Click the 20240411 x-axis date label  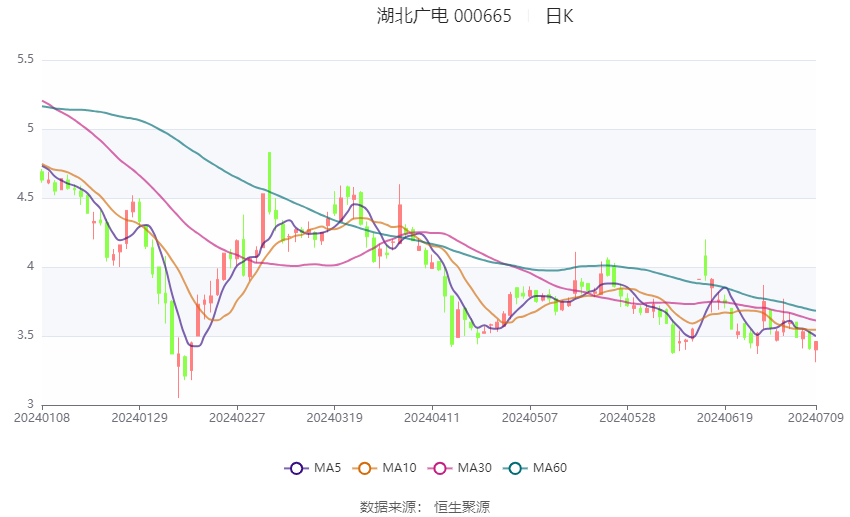(432, 418)
